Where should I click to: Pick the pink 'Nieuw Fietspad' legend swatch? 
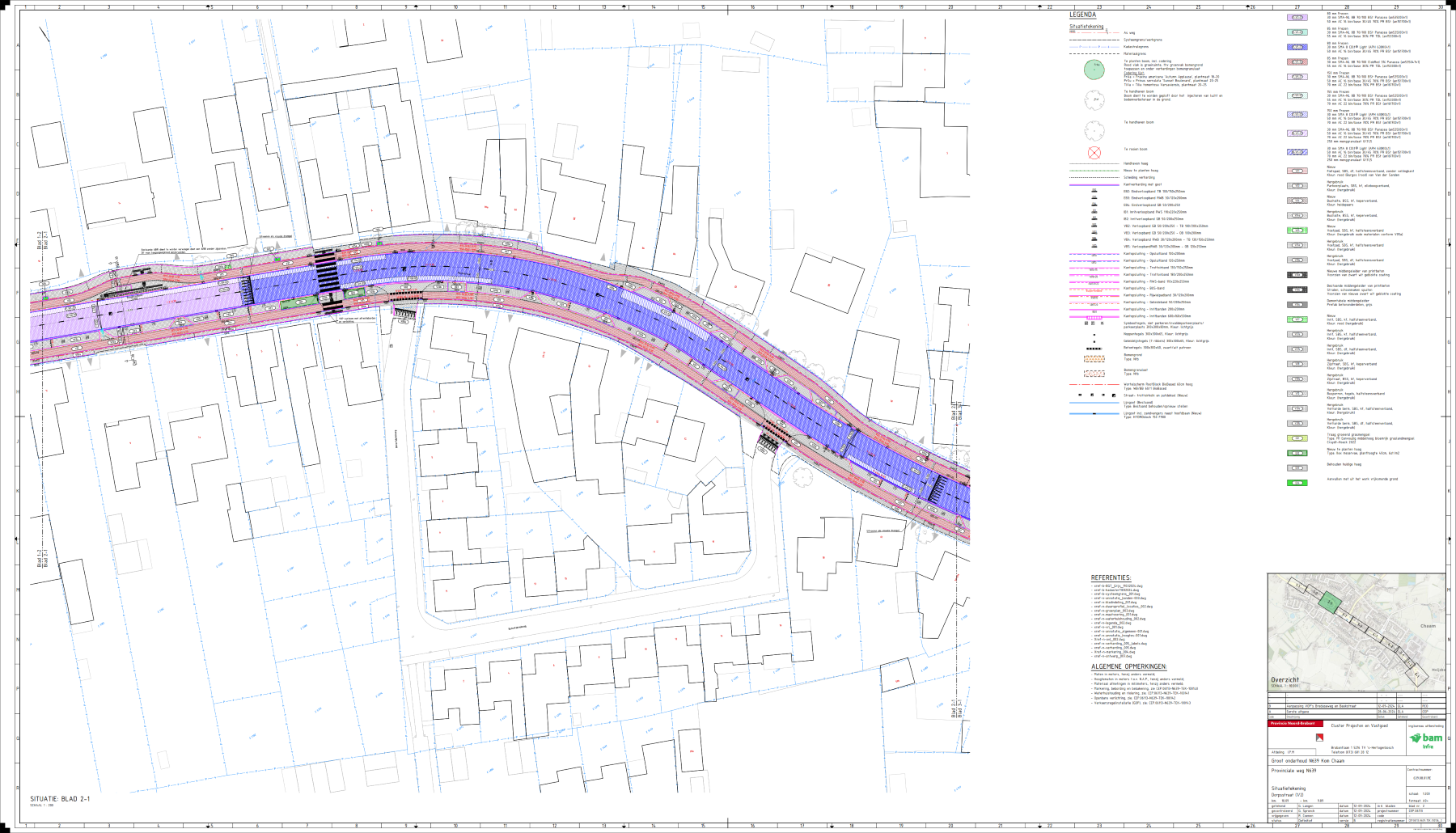(1297, 171)
